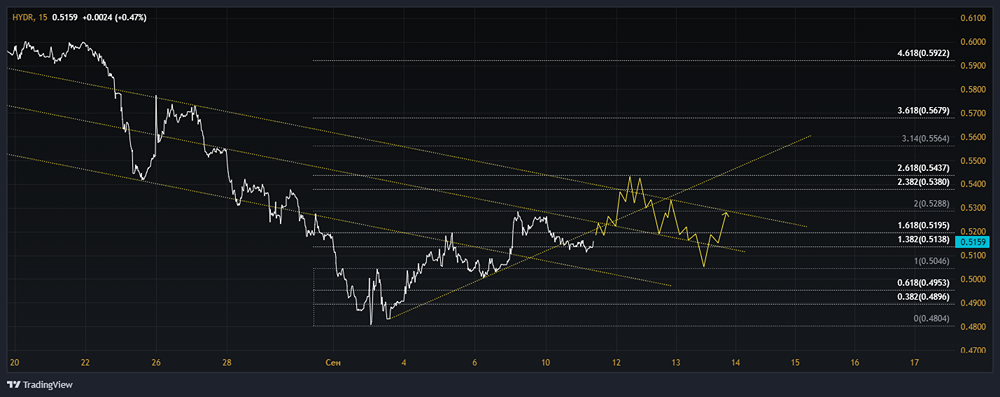The image size is (1000, 397).
Task: Click the 0.5600 price axis label
Action: coord(973,137)
